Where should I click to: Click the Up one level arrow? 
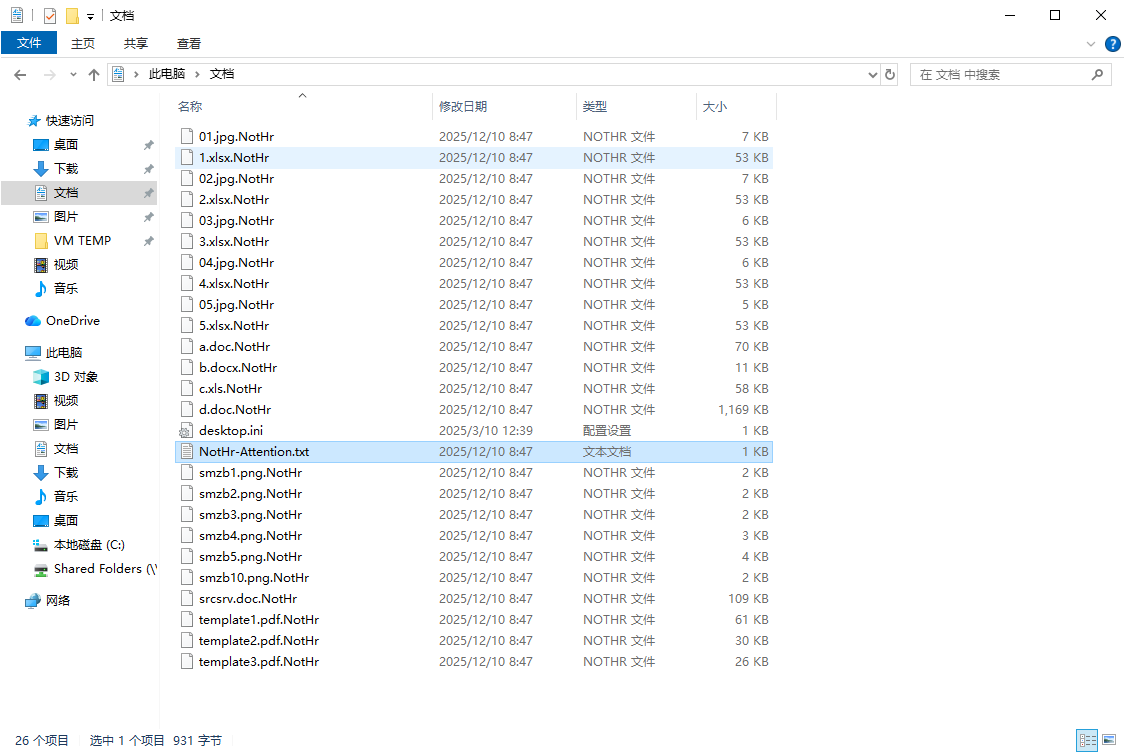[94, 75]
